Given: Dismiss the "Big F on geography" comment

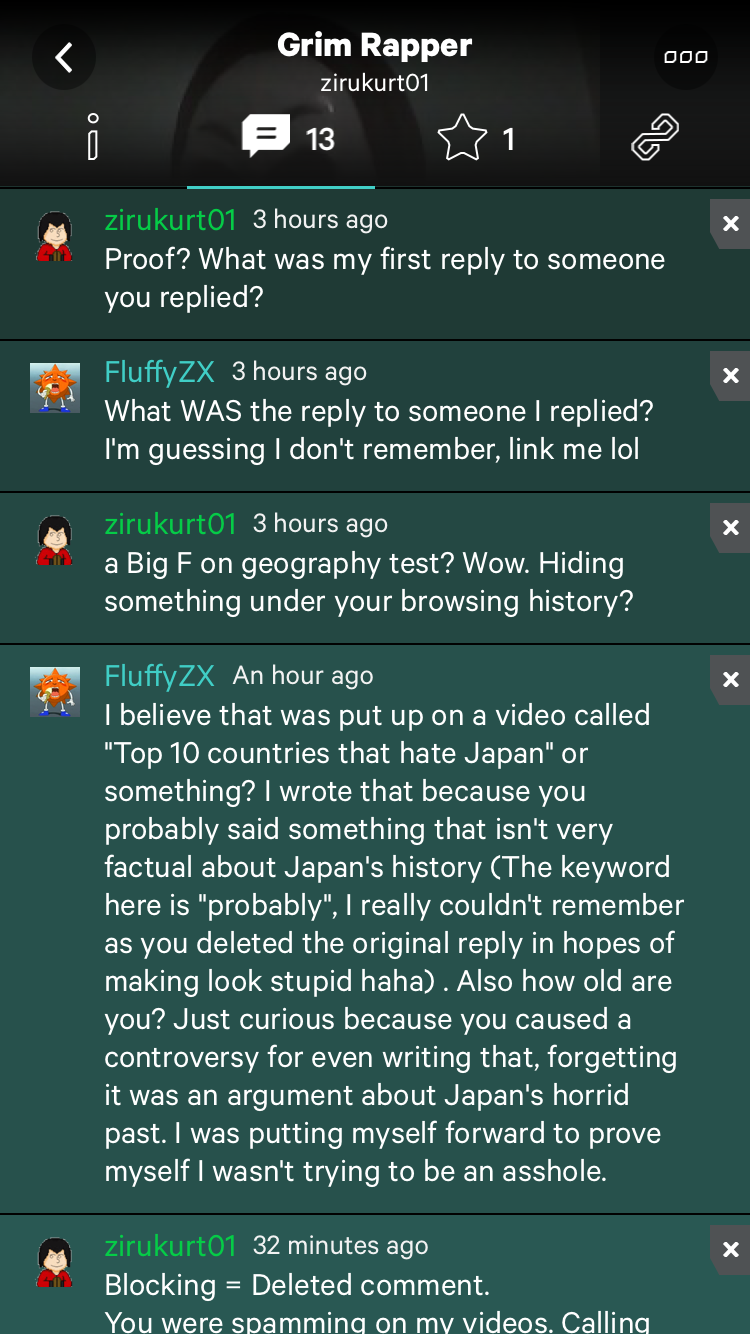Looking at the screenshot, I should [x=730, y=528].
